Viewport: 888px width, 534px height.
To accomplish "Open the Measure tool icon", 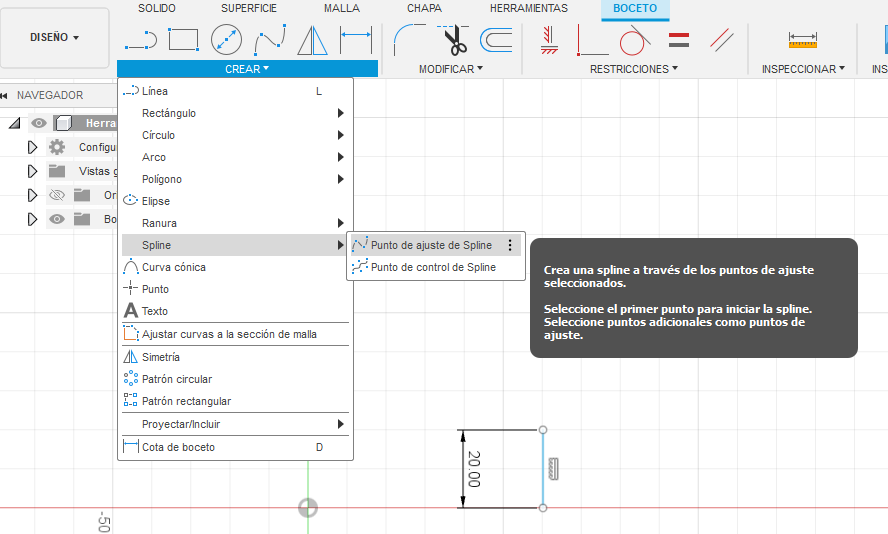I will coord(802,40).
